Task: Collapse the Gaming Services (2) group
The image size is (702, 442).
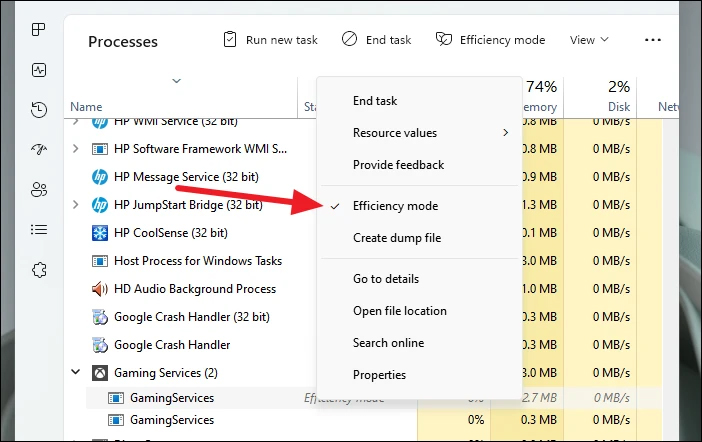Action: (x=76, y=372)
